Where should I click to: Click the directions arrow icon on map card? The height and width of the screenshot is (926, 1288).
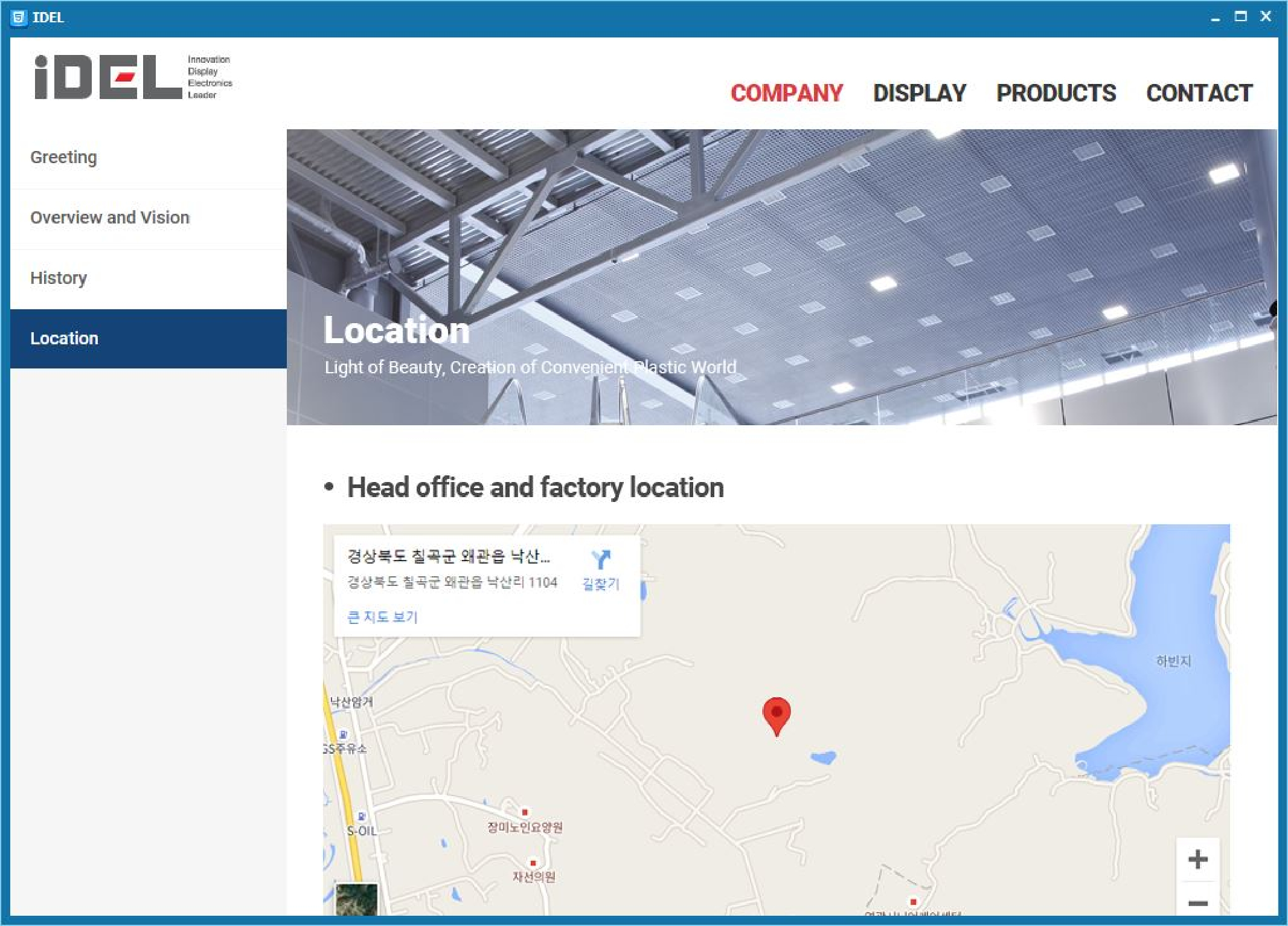click(x=601, y=559)
